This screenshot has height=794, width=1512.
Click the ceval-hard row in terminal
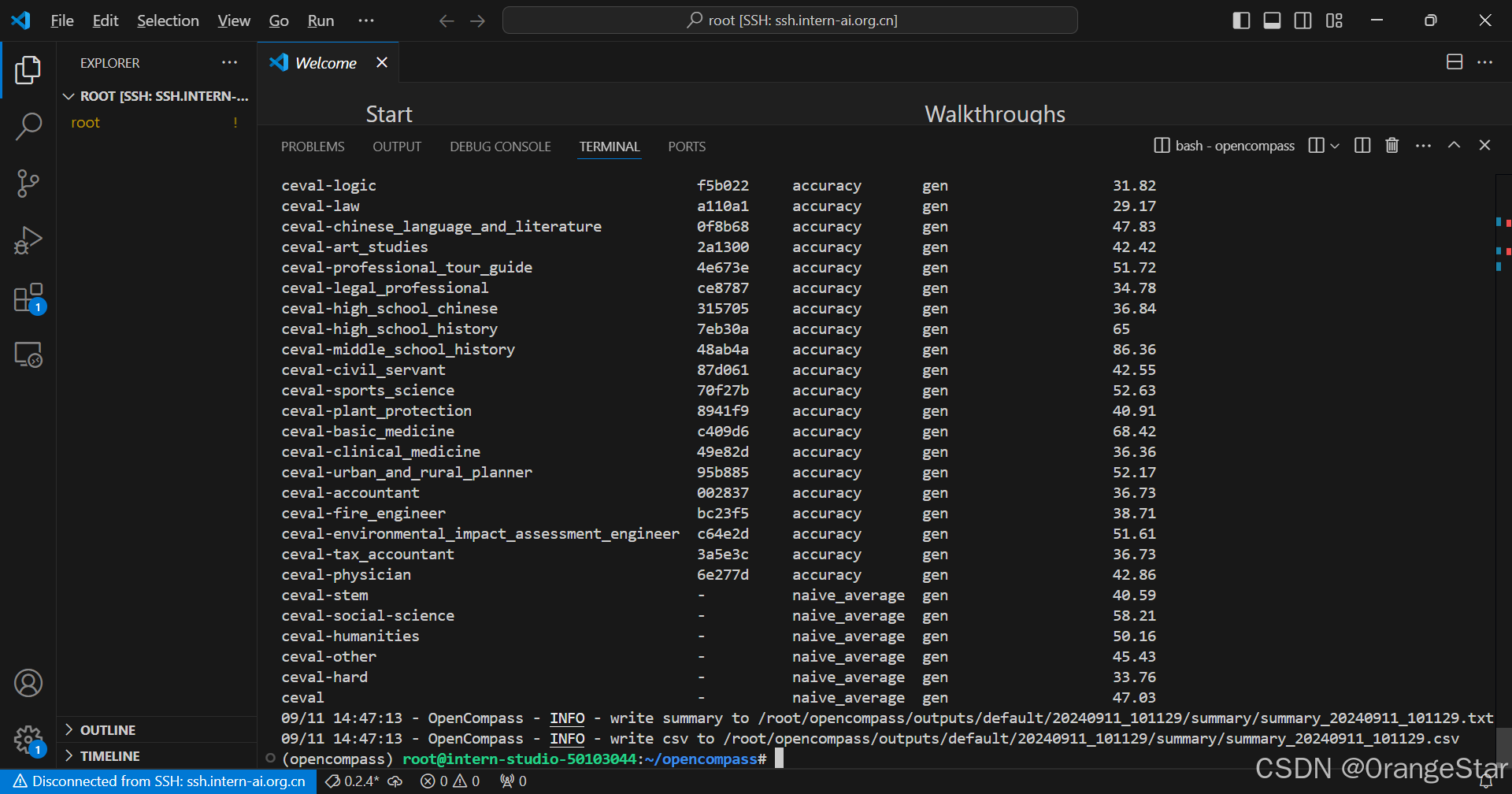[x=719, y=677]
